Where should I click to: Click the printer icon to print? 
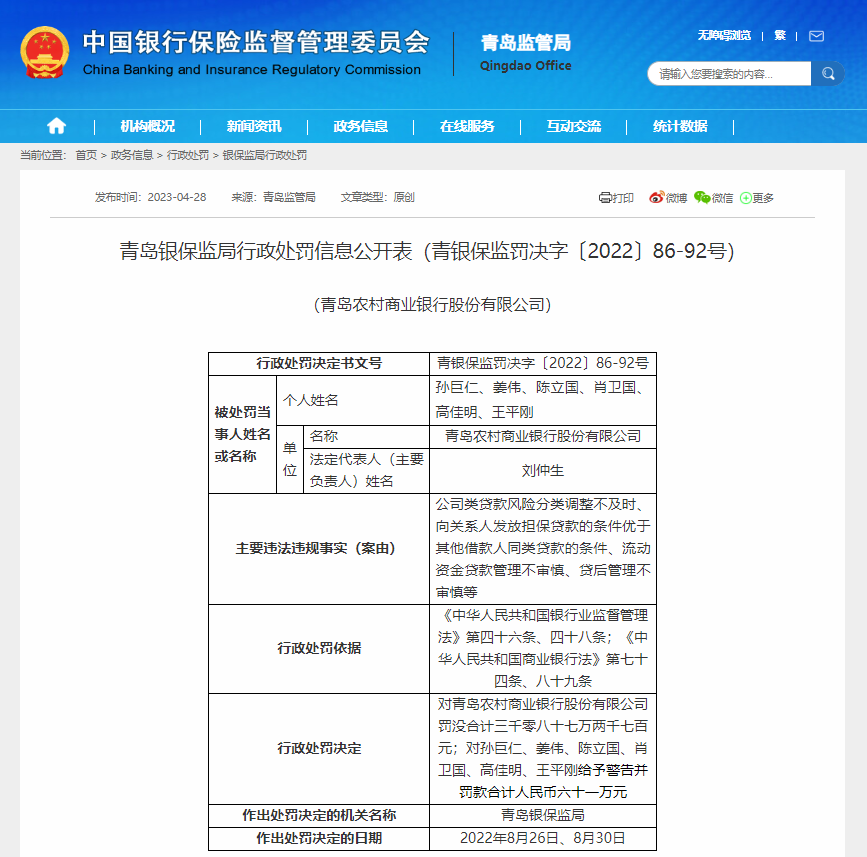click(606, 198)
